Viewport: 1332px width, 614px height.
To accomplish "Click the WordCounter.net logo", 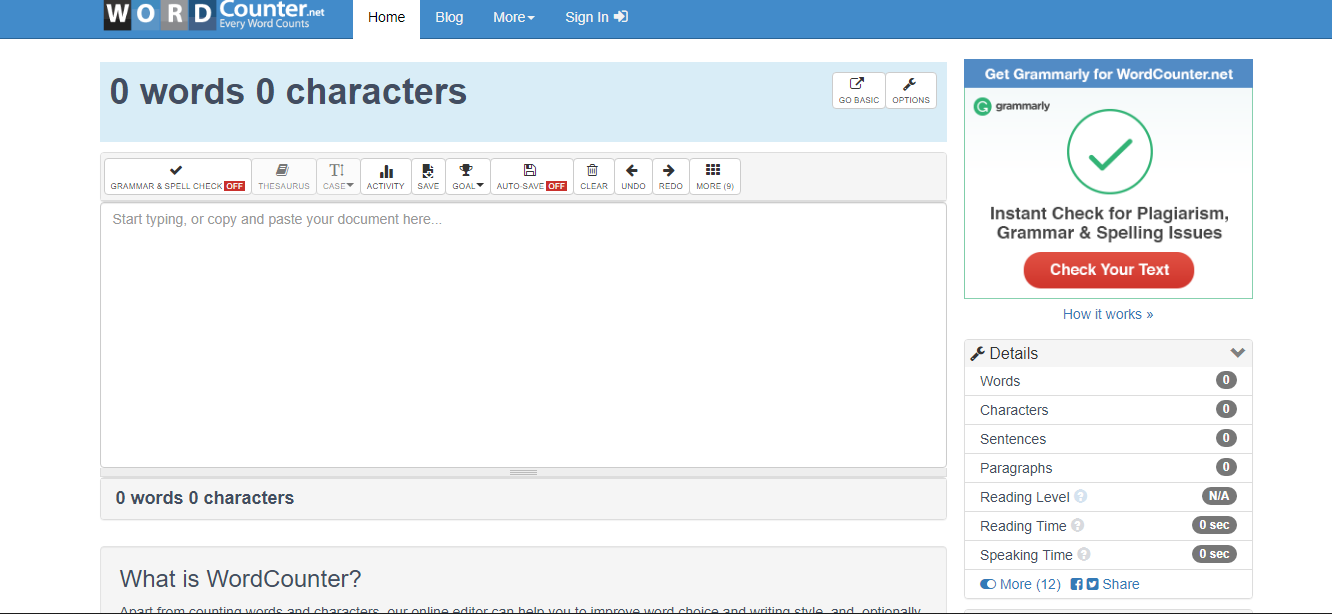I will tap(214, 15).
